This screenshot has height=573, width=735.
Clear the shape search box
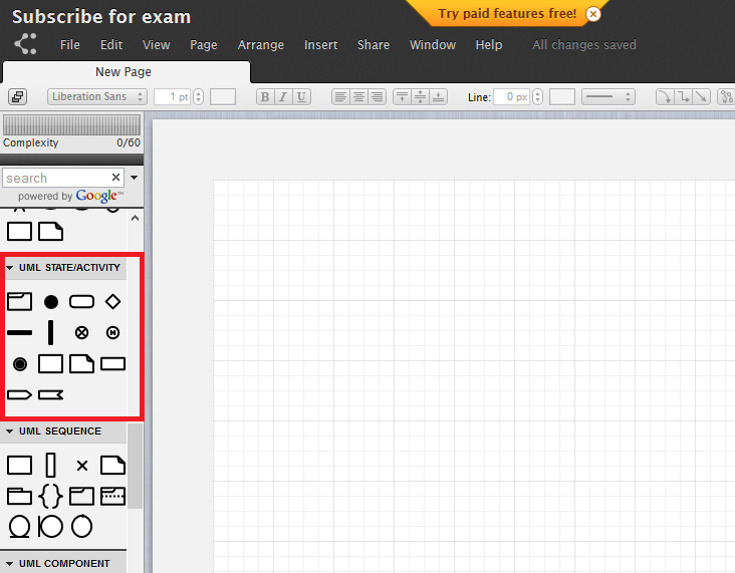point(116,177)
